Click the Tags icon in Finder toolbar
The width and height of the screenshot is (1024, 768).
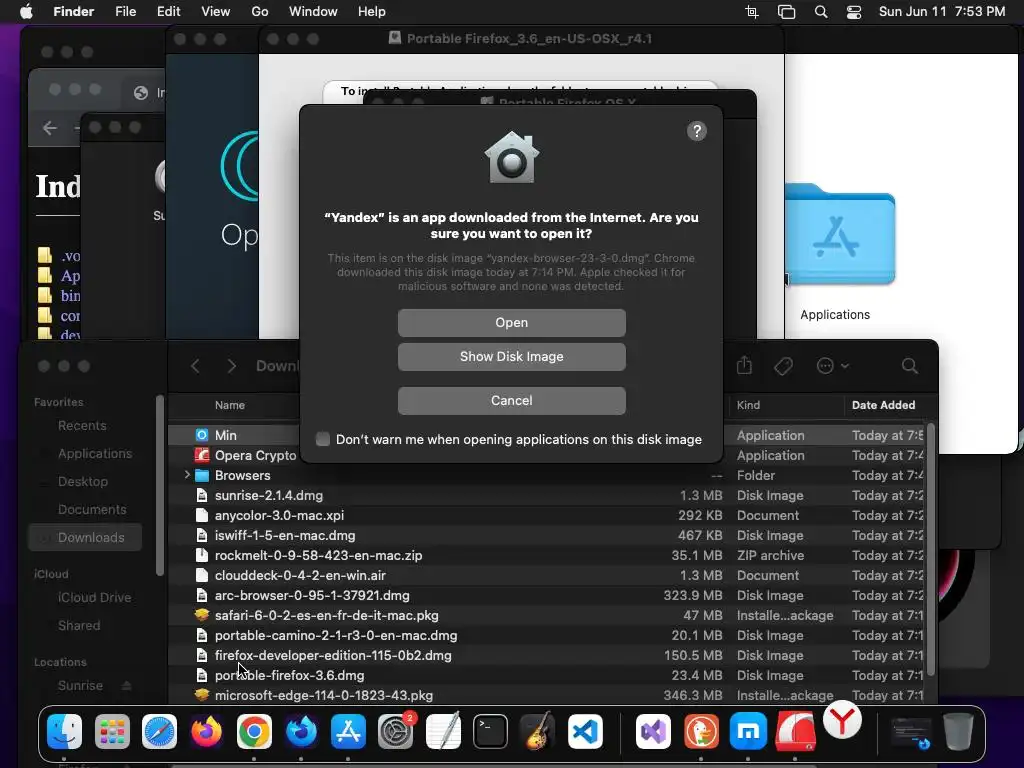[783, 366]
